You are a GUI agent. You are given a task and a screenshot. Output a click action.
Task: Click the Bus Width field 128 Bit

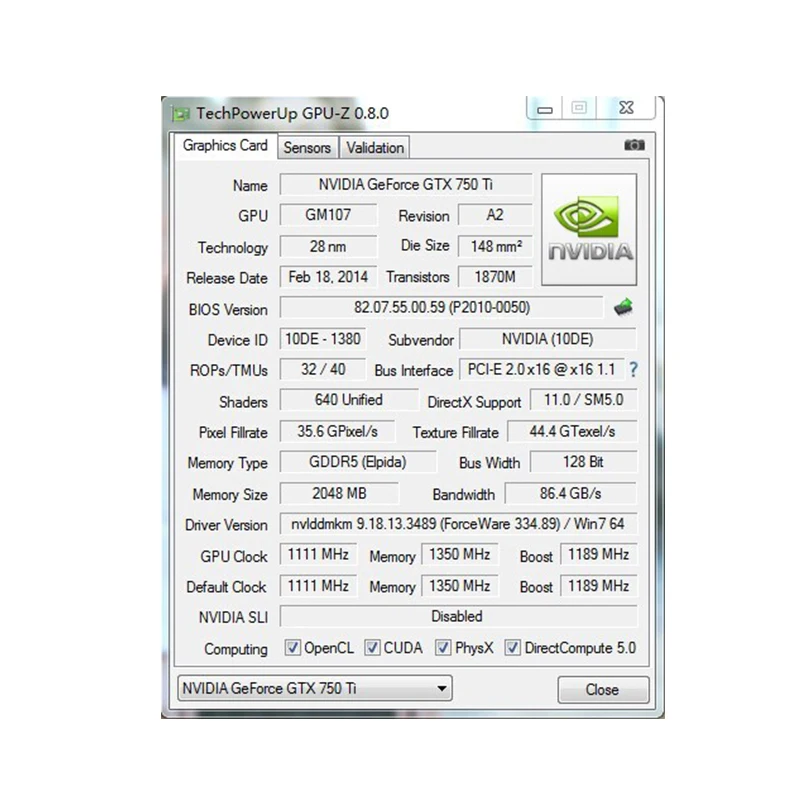pyautogui.click(x=584, y=462)
